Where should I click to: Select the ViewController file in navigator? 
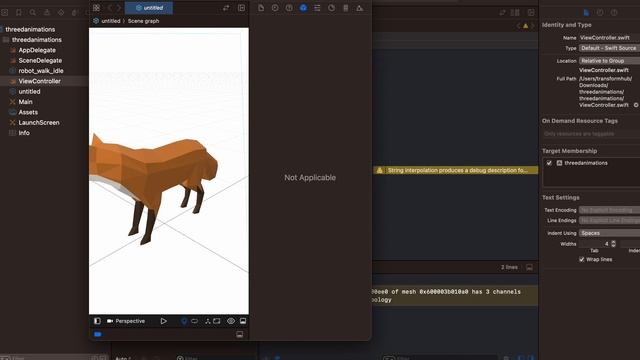coord(40,81)
